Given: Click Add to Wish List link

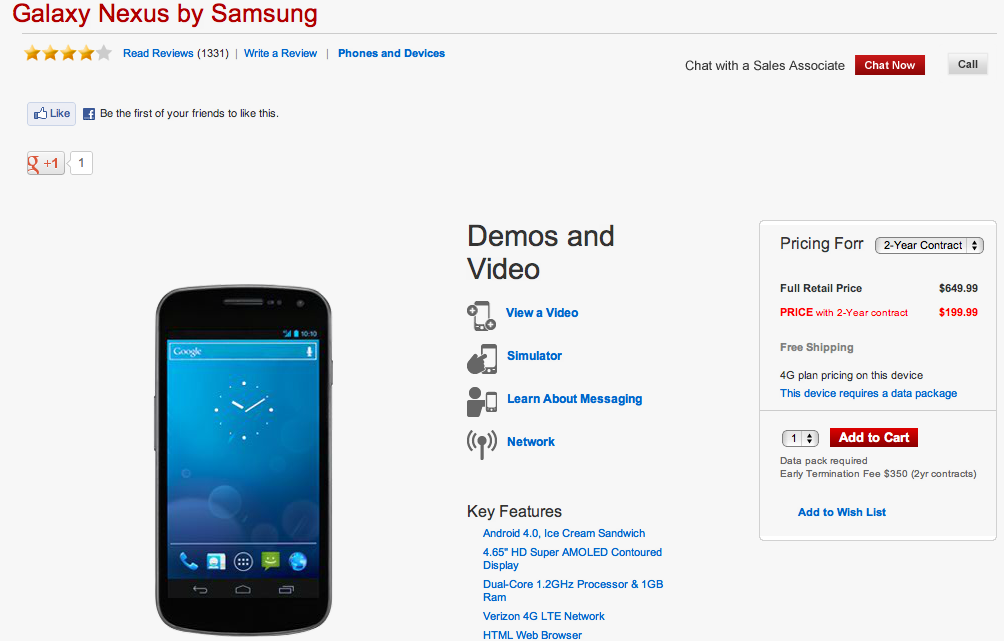Looking at the screenshot, I should pos(842,512).
